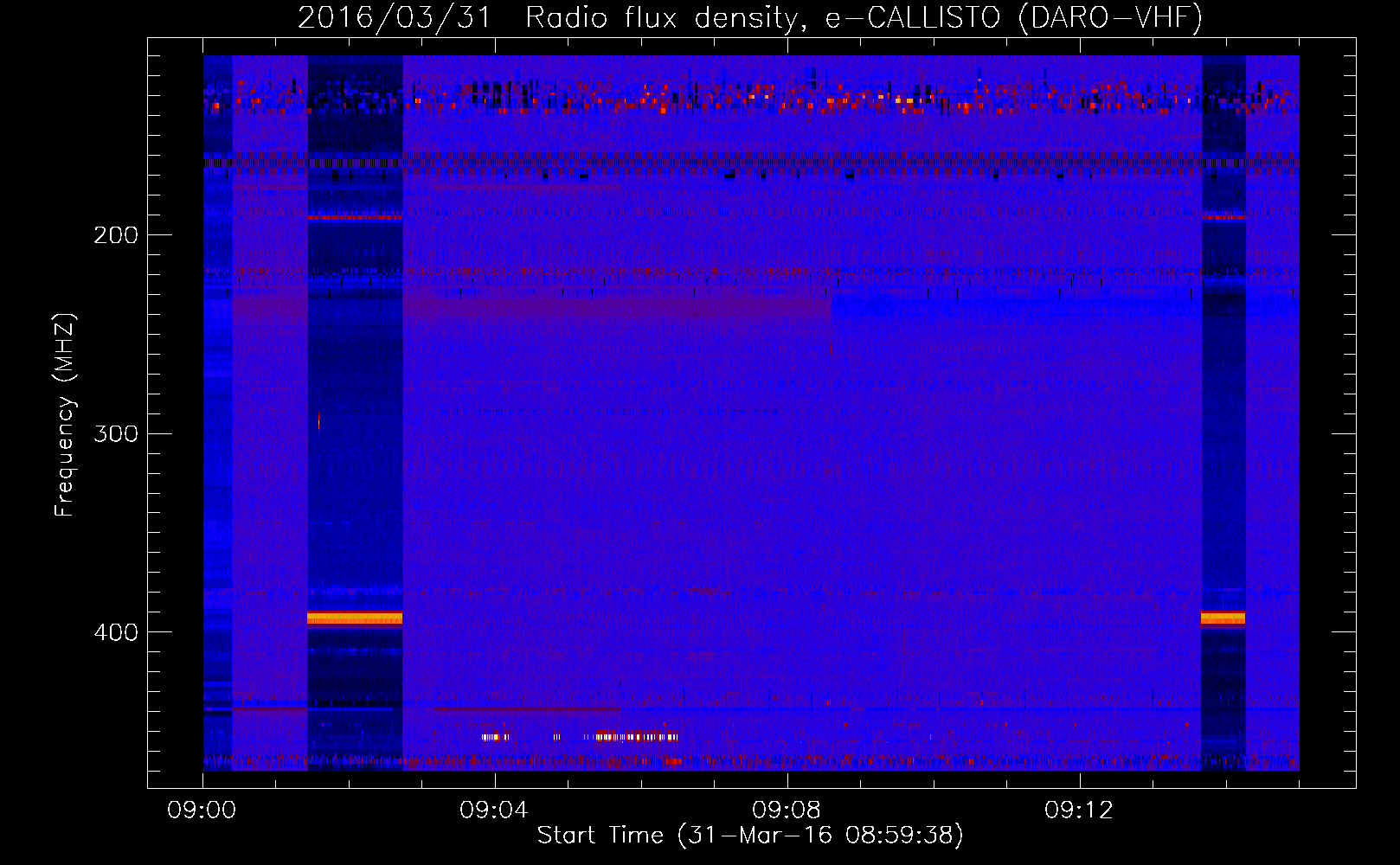The height and width of the screenshot is (865, 1400).
Task: Click the bright orange band near 09:02
Action: click(355, 618)
